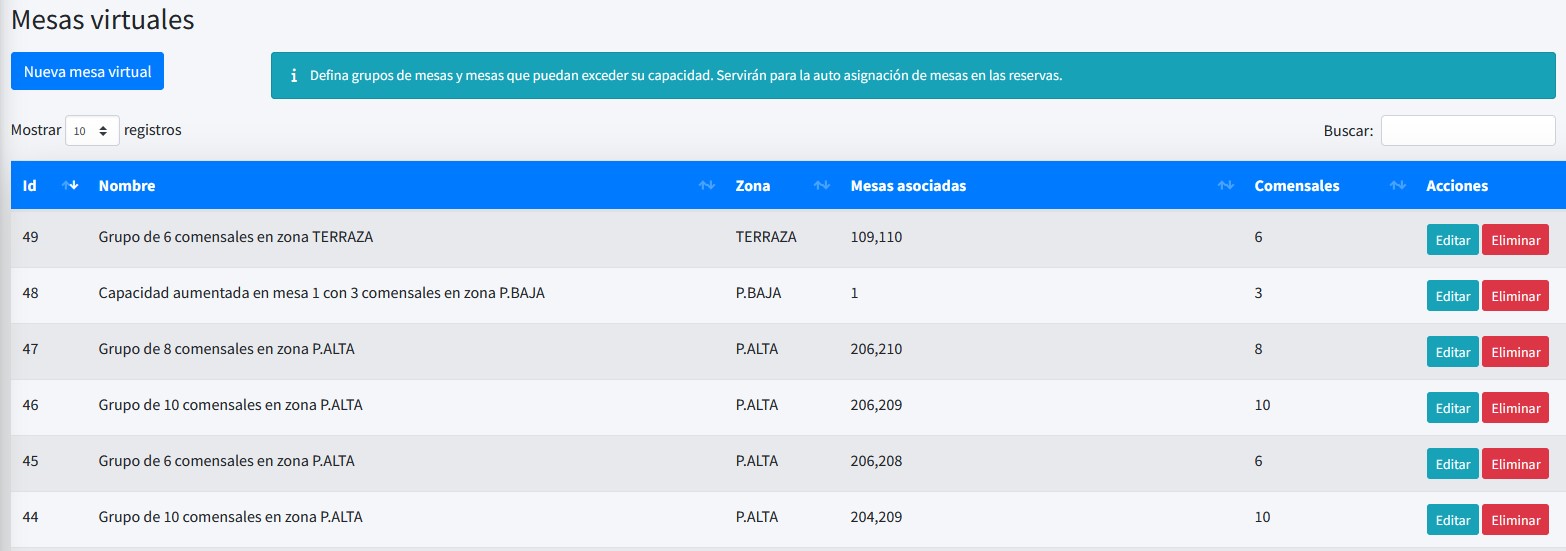
Task: Create a Nueva mesa virtual
Action: tap(87, 72)
